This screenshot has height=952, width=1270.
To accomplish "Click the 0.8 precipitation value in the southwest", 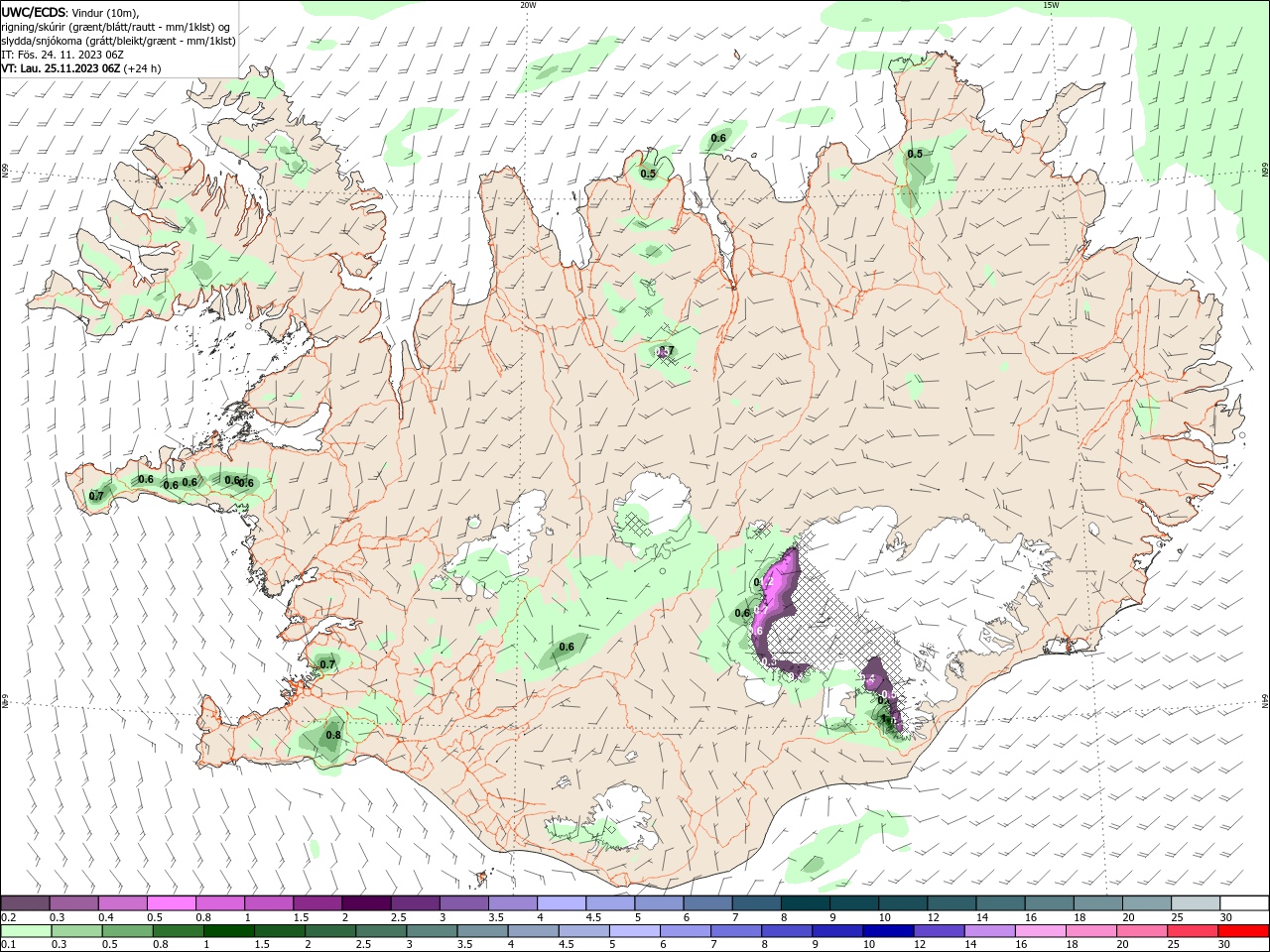I will pyautogui.click(x=333, y=735).
